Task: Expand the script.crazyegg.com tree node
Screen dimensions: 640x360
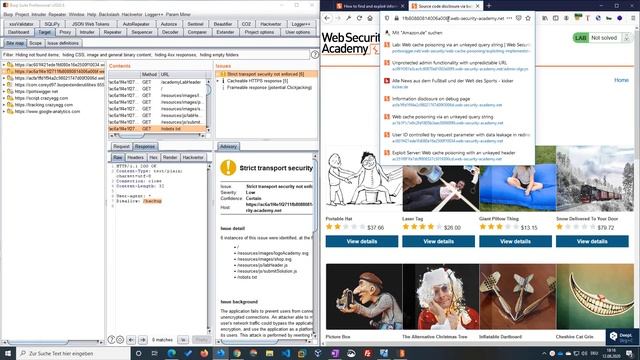Action: (4, 98)
